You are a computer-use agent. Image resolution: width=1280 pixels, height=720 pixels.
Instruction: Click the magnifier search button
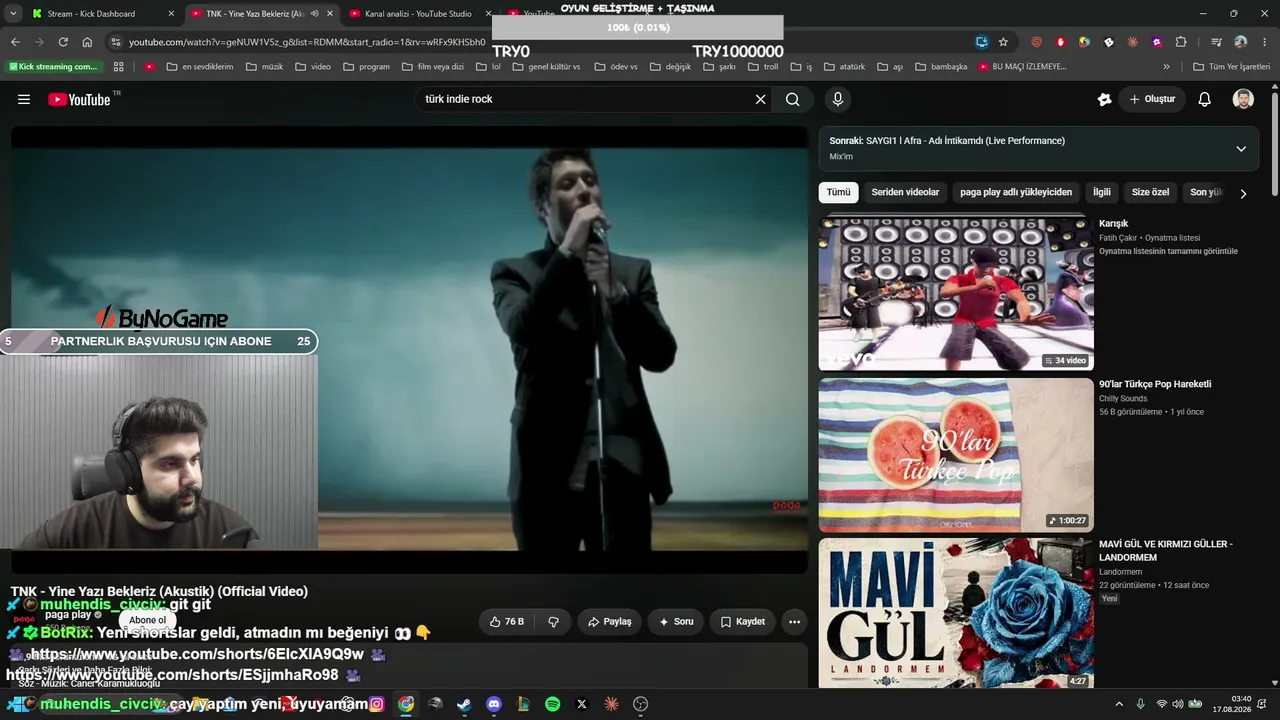[x=792, y=99]
